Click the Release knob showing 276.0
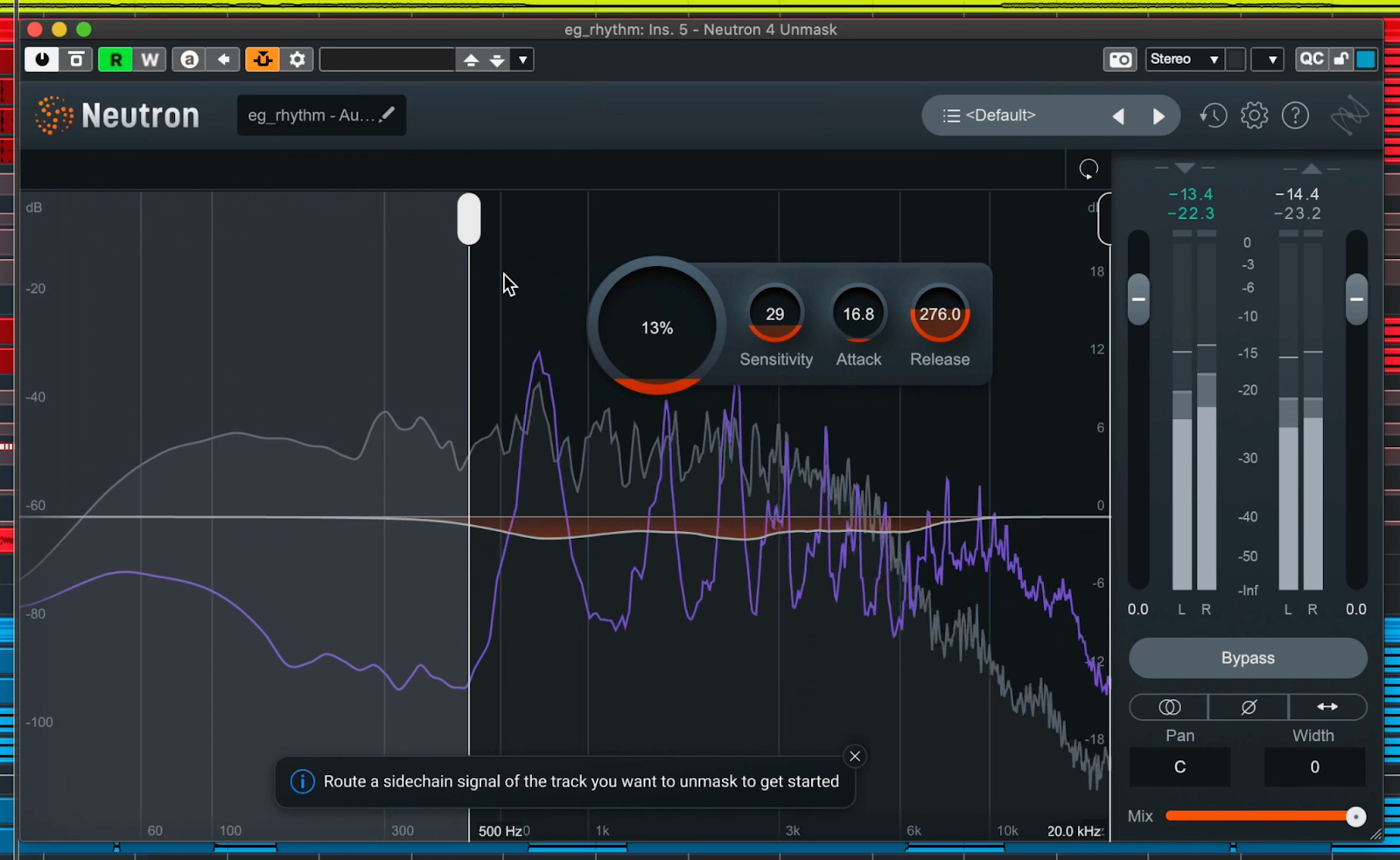 (940, 313)
